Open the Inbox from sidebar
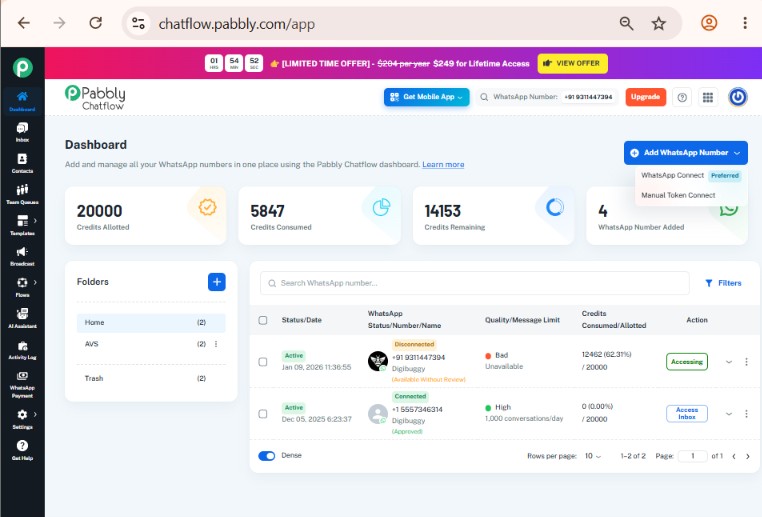The width and height of the screenshot is (762, 517). pyautogui.click(x=22, y=132)
